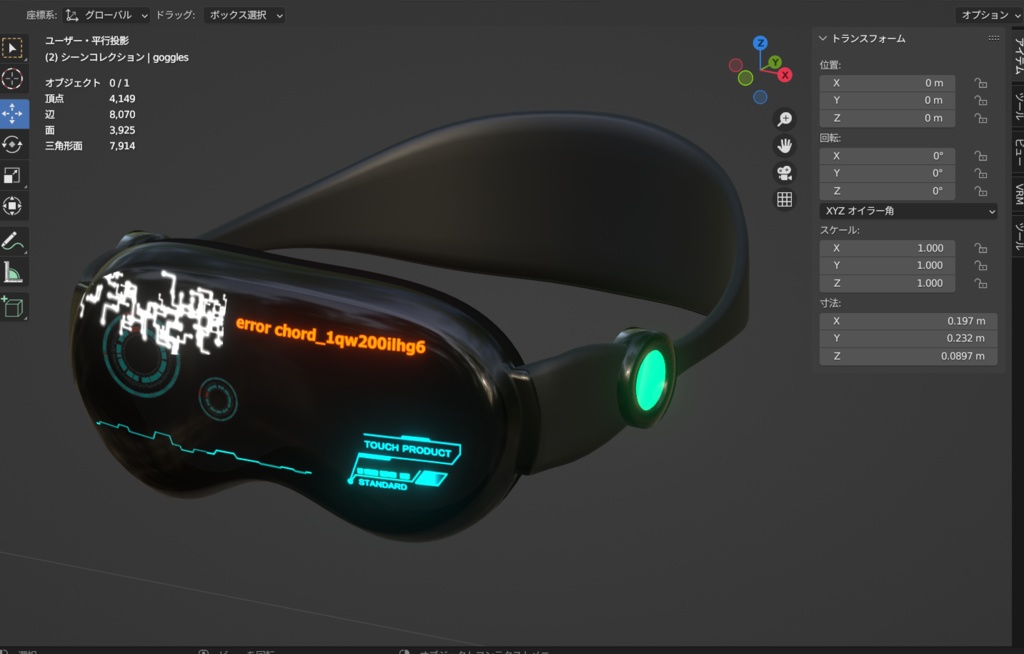The height and width of the screenshot is (654, 1024).
Task: Select the Move tool in the toolbar
Action: [12, 113]
